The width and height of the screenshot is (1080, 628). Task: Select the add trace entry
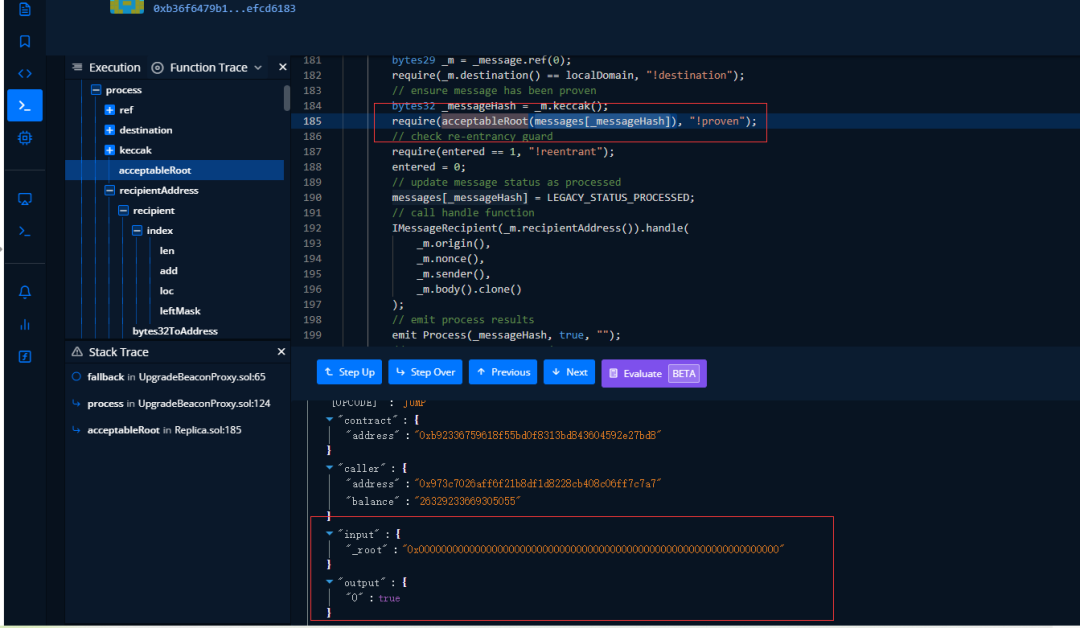169,271
